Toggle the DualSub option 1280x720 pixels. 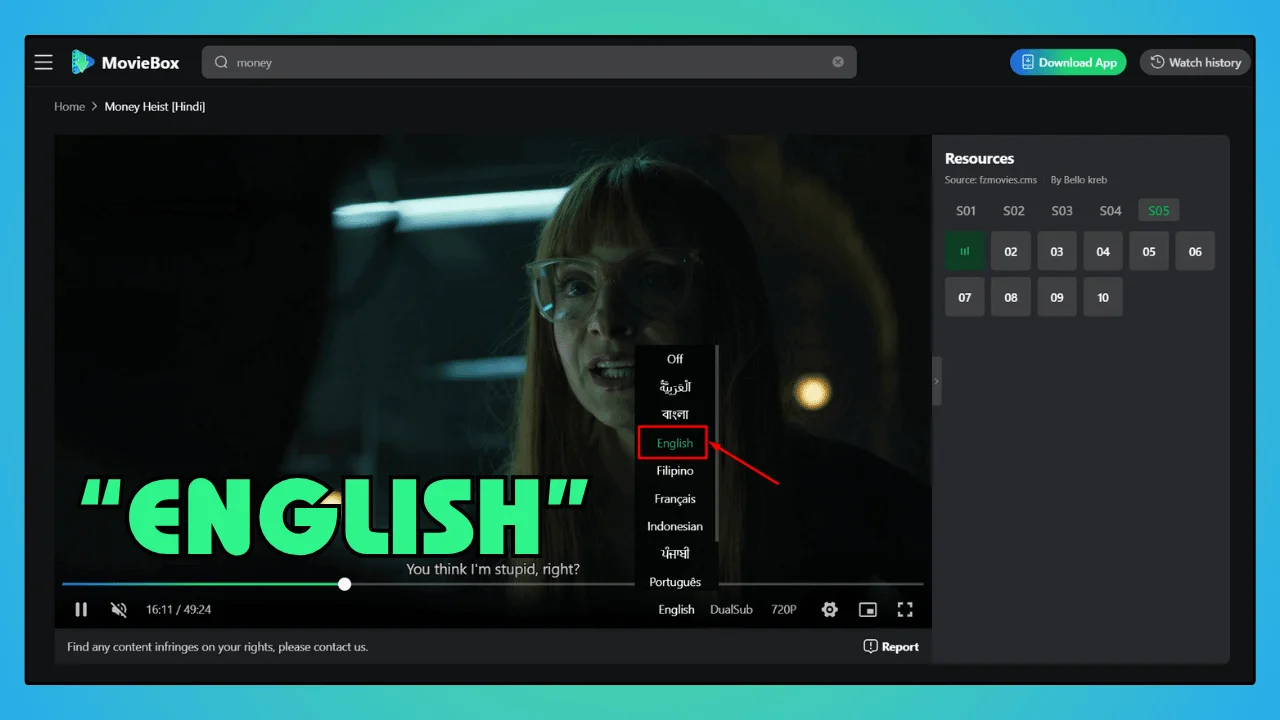coord(731,609)
